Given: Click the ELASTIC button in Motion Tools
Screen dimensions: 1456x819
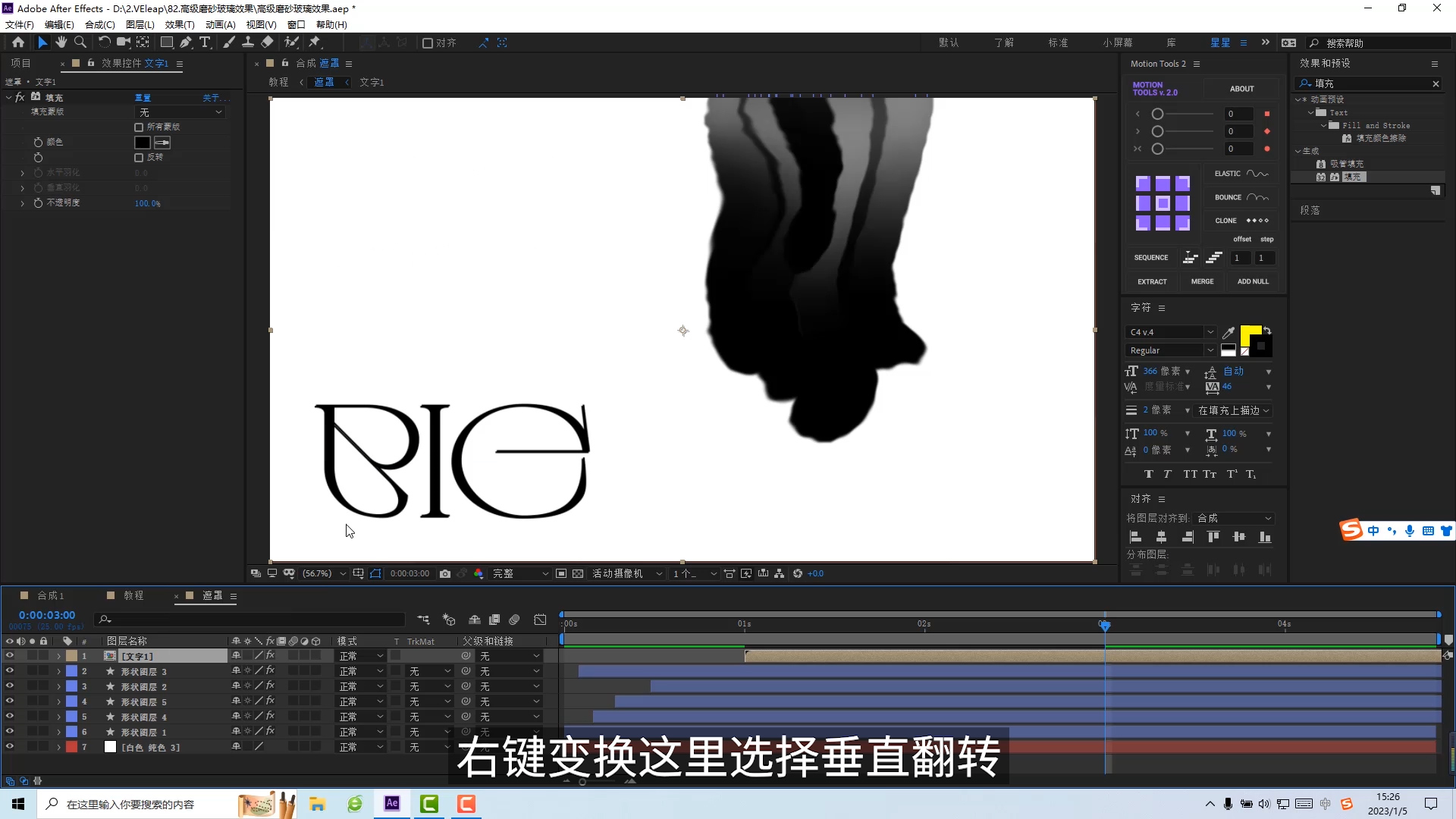Looking at the screenshot, I should click(1241, 174).
